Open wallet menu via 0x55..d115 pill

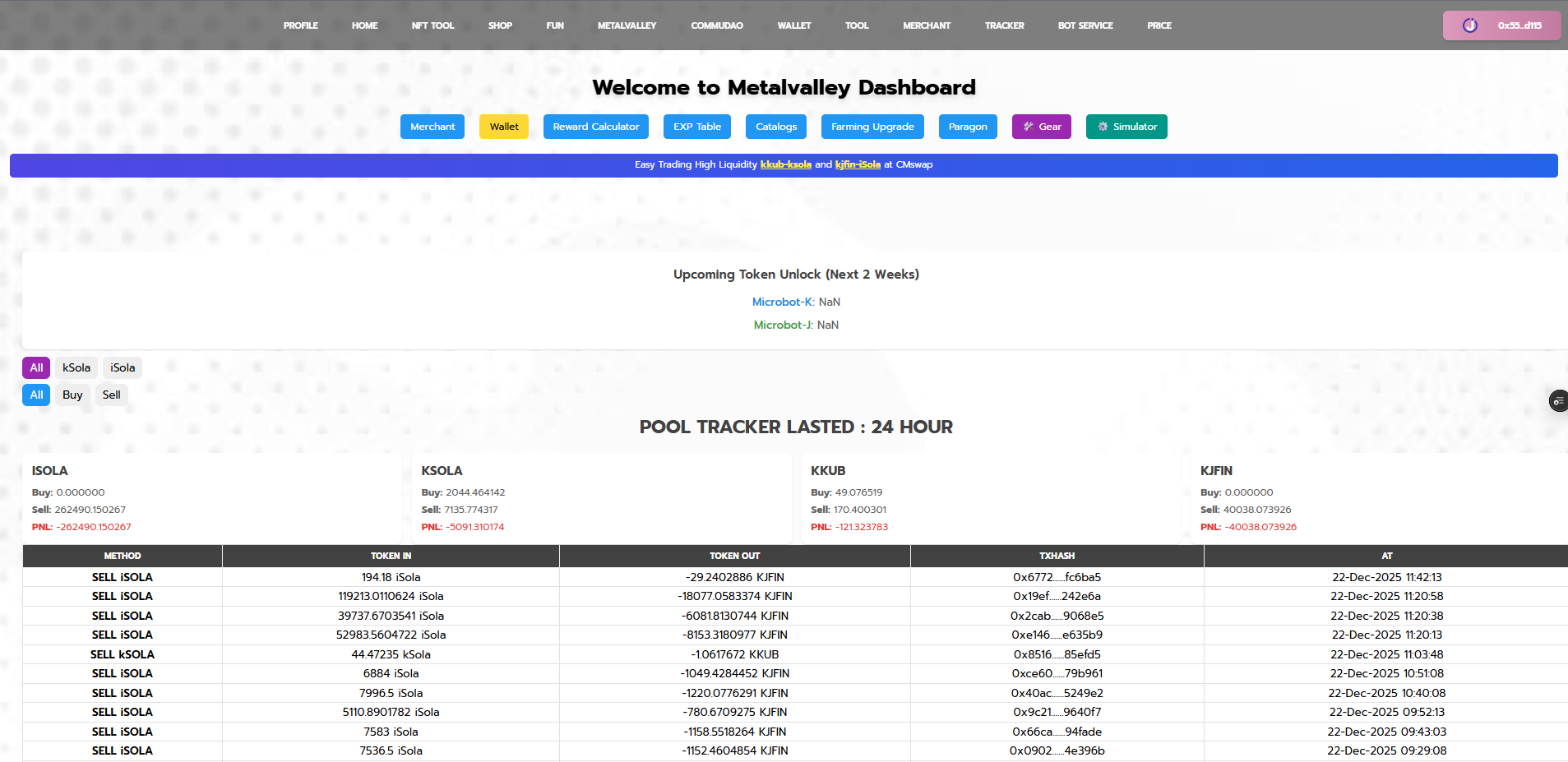pyautogui.click(x=1500, y=25)
